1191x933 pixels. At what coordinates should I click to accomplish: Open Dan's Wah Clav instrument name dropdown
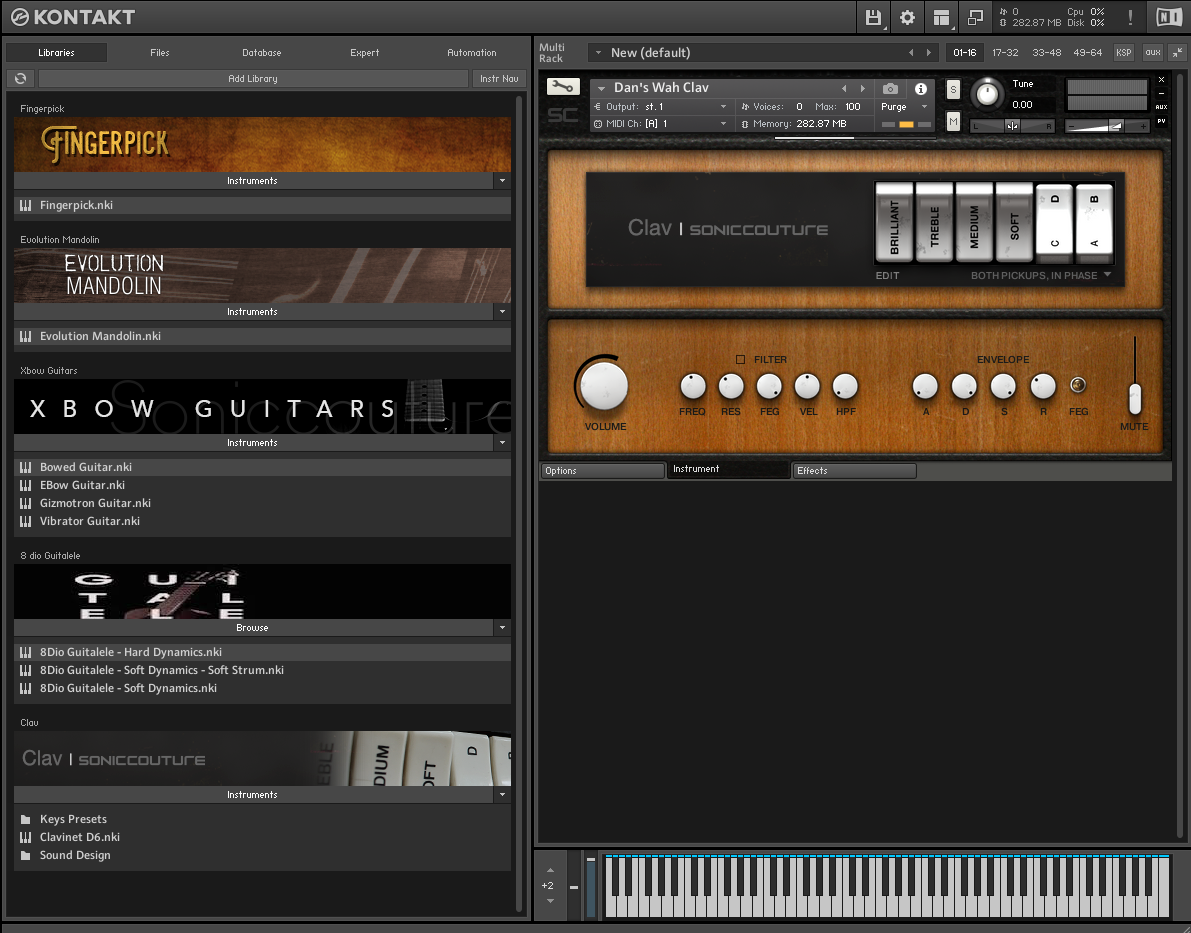[602, 88]
